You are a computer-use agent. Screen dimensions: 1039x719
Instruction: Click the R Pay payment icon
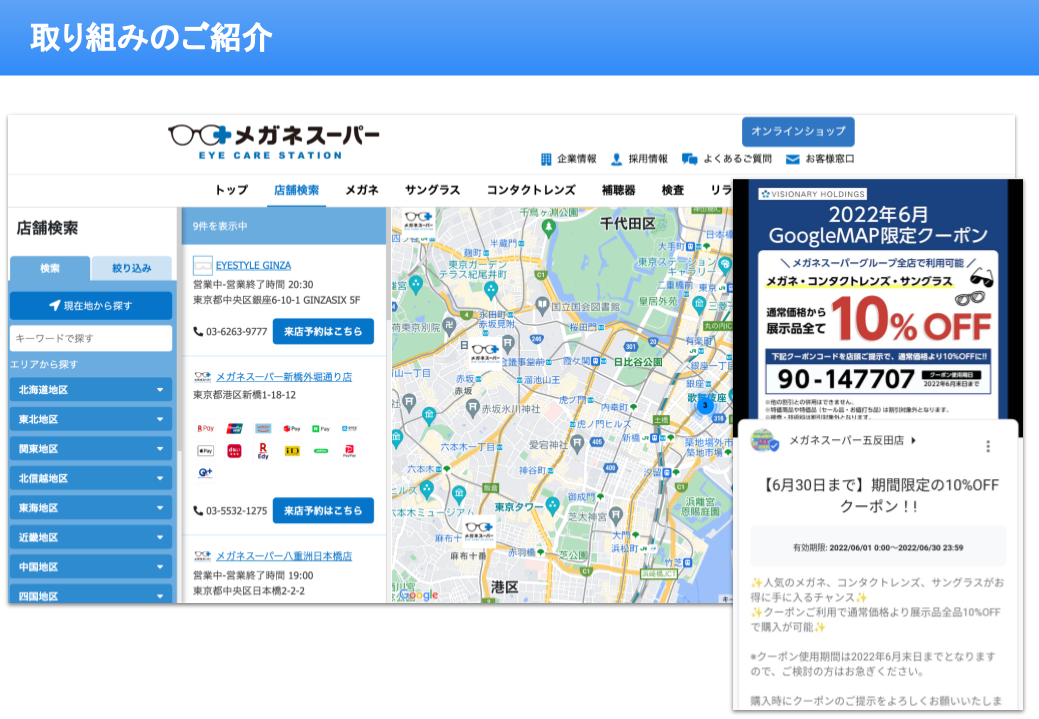pyautogui.click(x=205, y=429)
